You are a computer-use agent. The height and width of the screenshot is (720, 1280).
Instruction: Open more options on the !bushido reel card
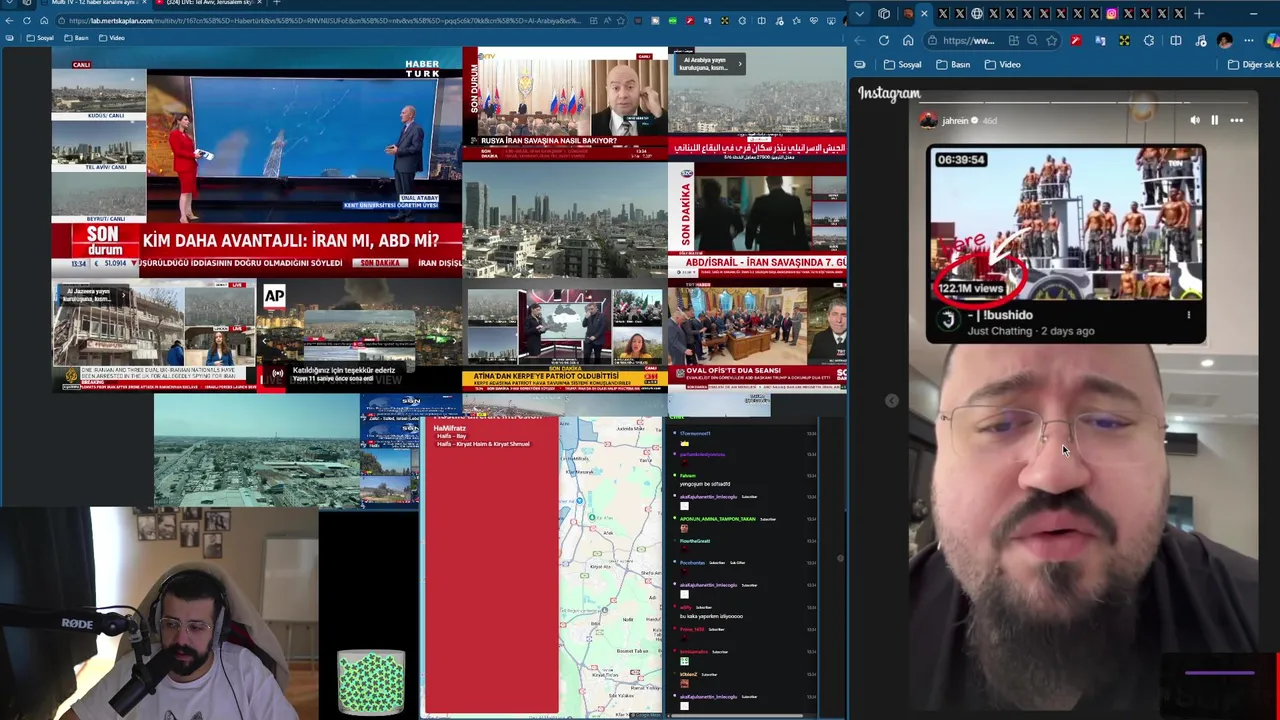[1189, 315]
